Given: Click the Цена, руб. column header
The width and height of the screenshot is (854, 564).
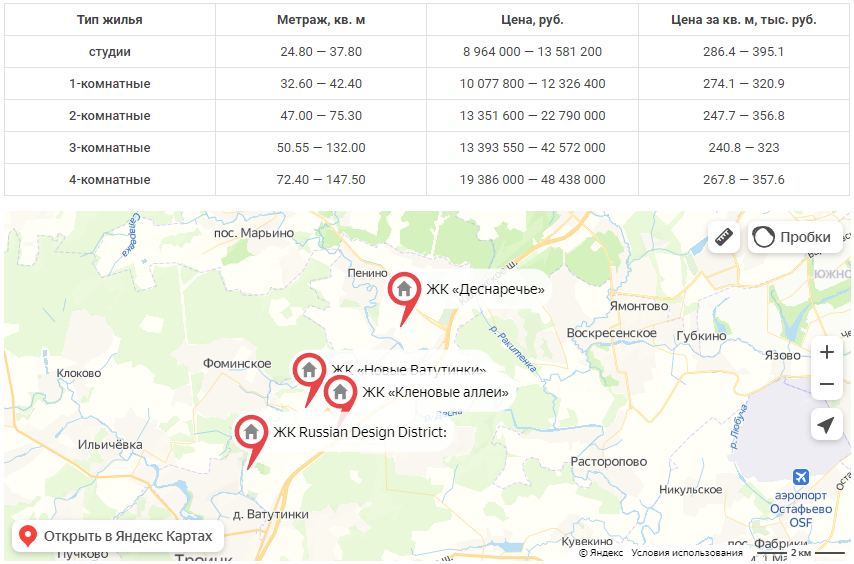Looking at the screenshot, I should pyautogui.click(x=532, y=20).
